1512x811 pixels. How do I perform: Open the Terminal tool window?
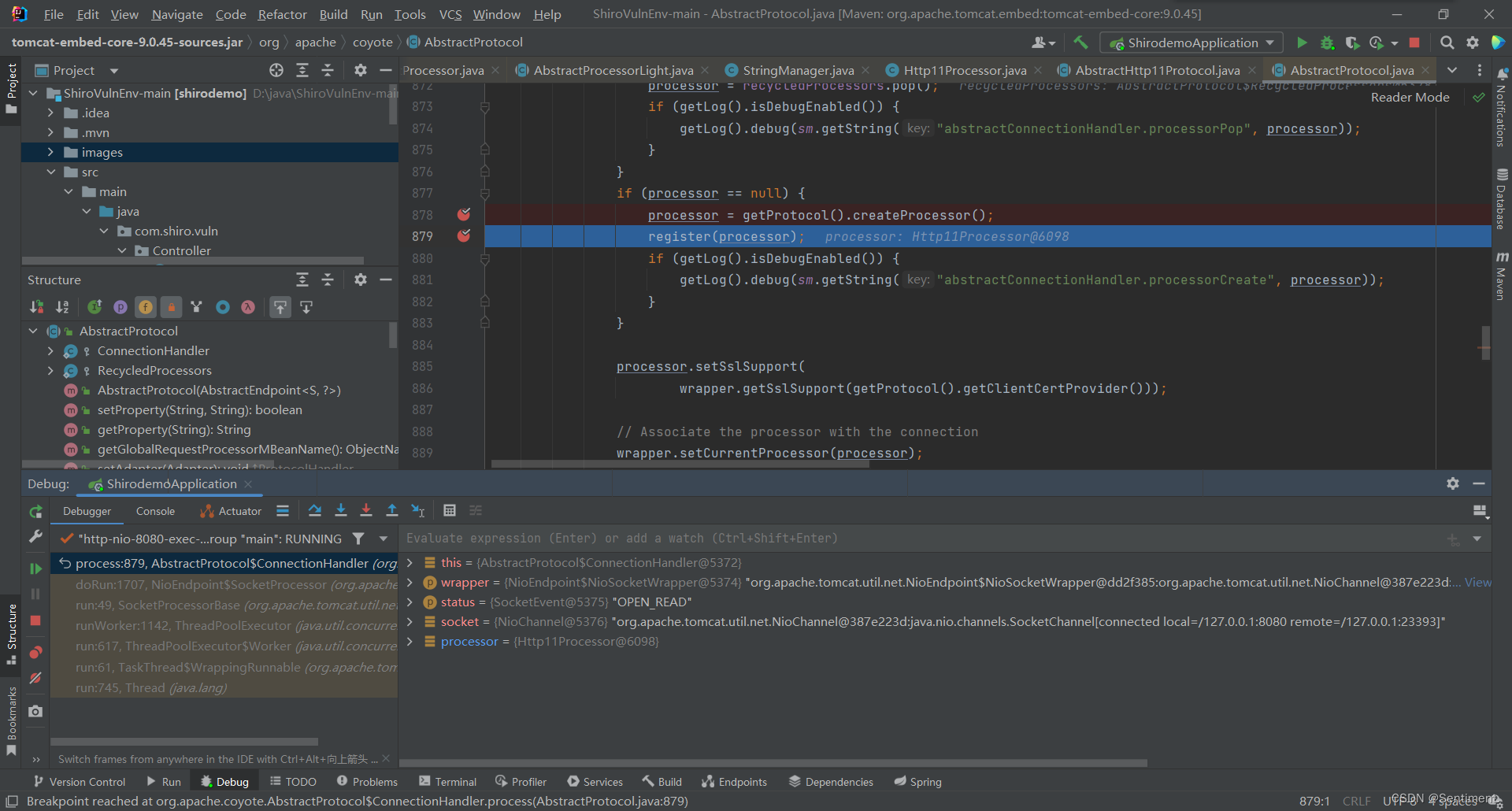click(447, 781)
